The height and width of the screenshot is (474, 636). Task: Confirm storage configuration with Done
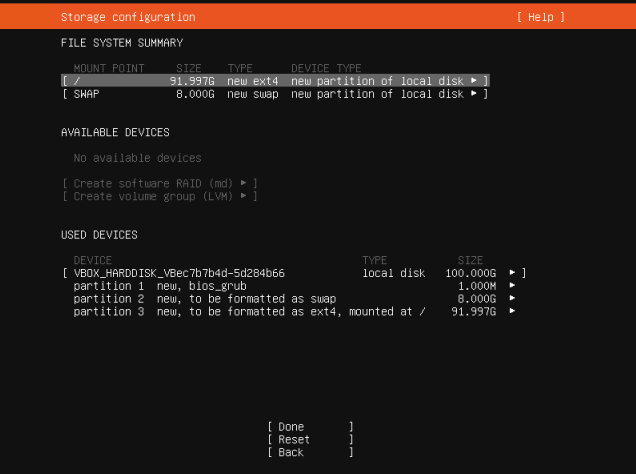click(x=310, y=427)
